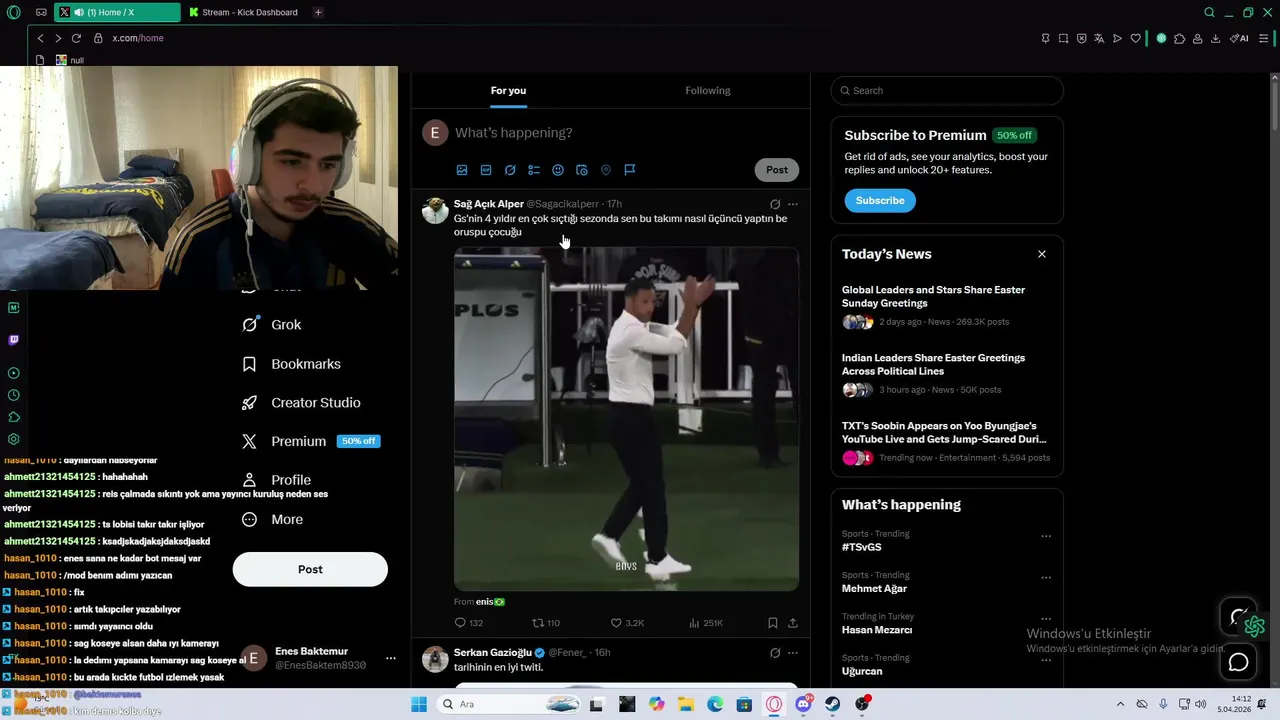
Task: Schedule post icon in composer
Action: point(582,170)
